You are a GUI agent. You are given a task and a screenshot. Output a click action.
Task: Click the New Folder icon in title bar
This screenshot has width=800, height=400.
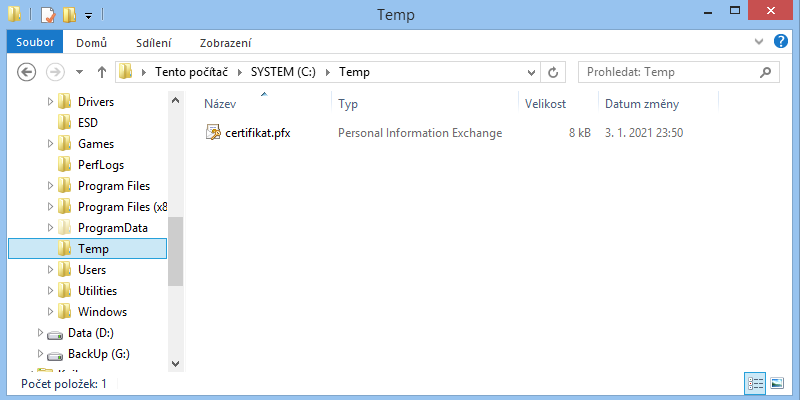(68, 15)
